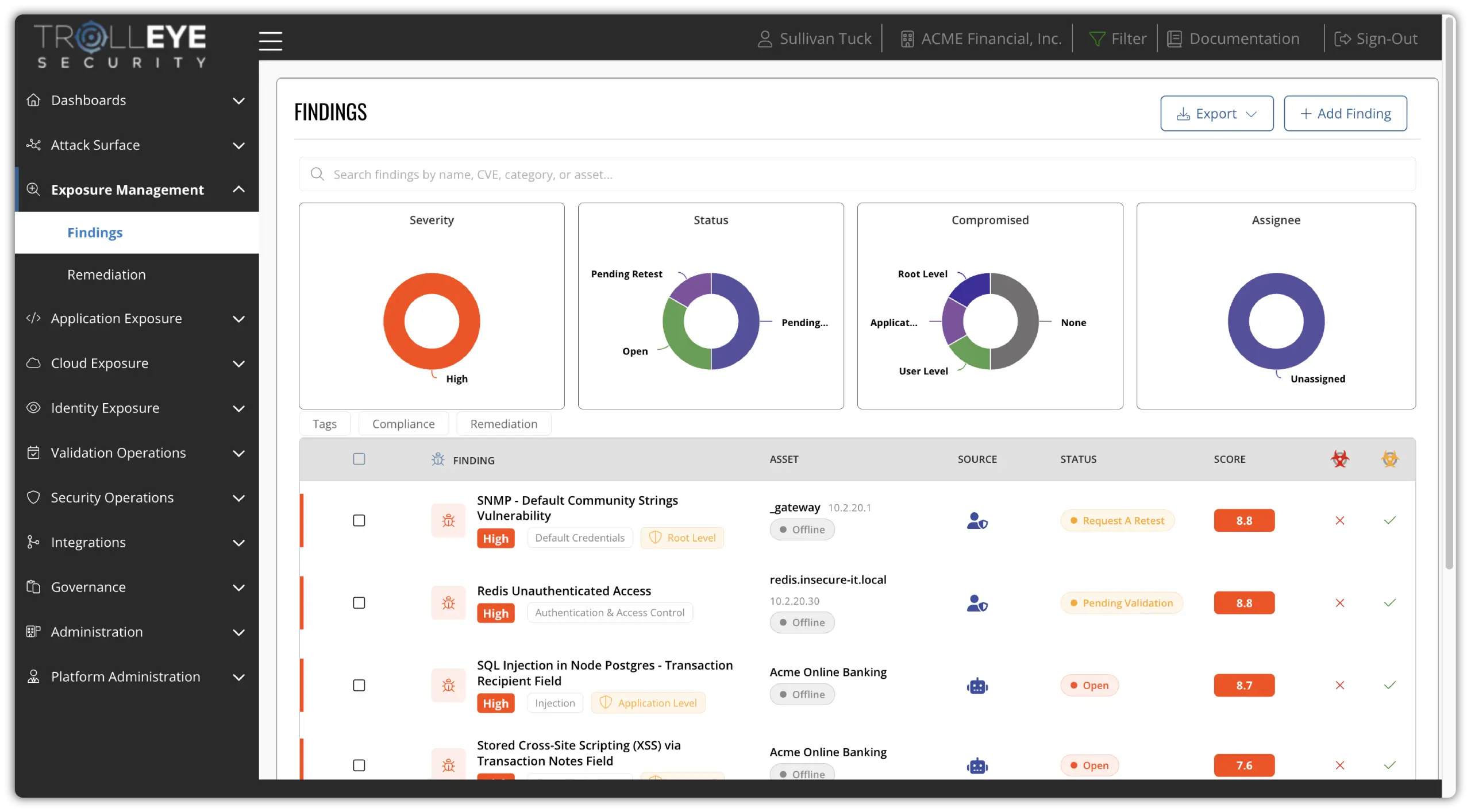Click green checkmark in Redis row
Viewport: 1471px width, 812px height.
[x=1389, y=602]
